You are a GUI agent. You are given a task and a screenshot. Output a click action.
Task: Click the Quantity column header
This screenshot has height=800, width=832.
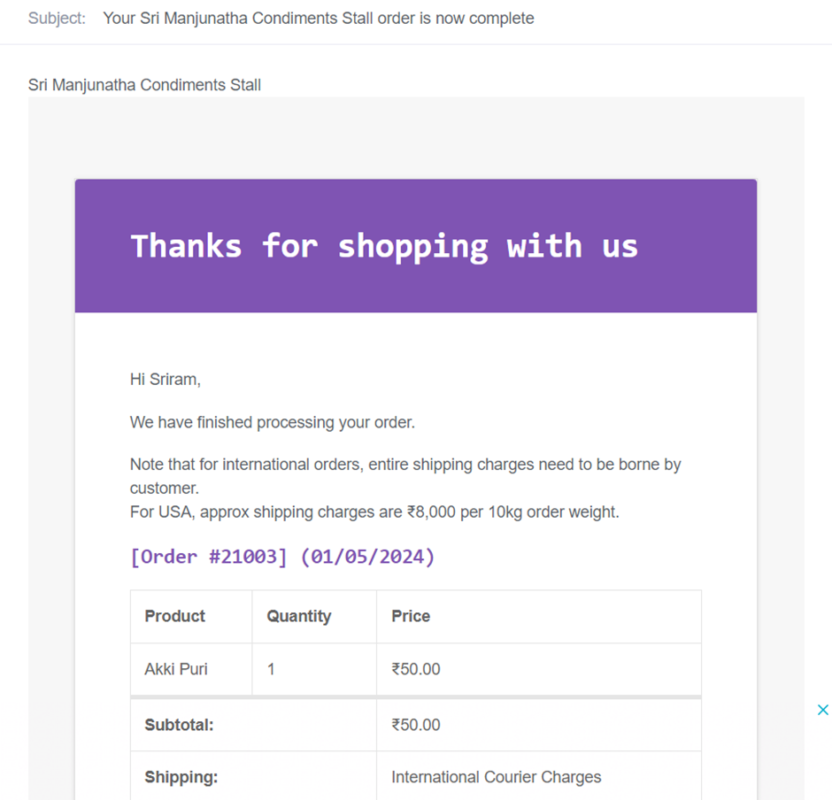pyautogui.click(x=299, y=616)
